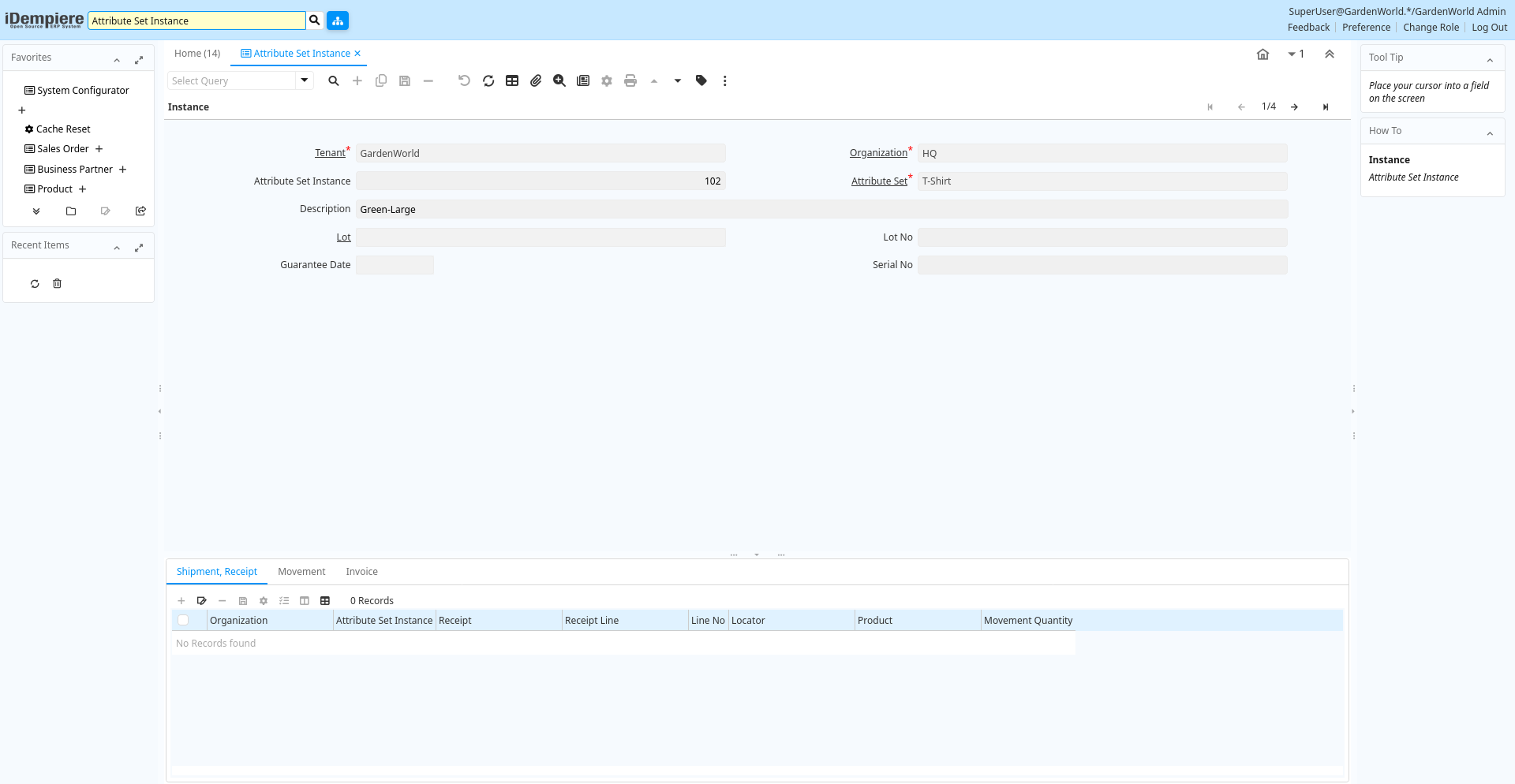Screen dimensions: 1515x784
Task: Switch to the Movement tab
Action: click(301, 572)
